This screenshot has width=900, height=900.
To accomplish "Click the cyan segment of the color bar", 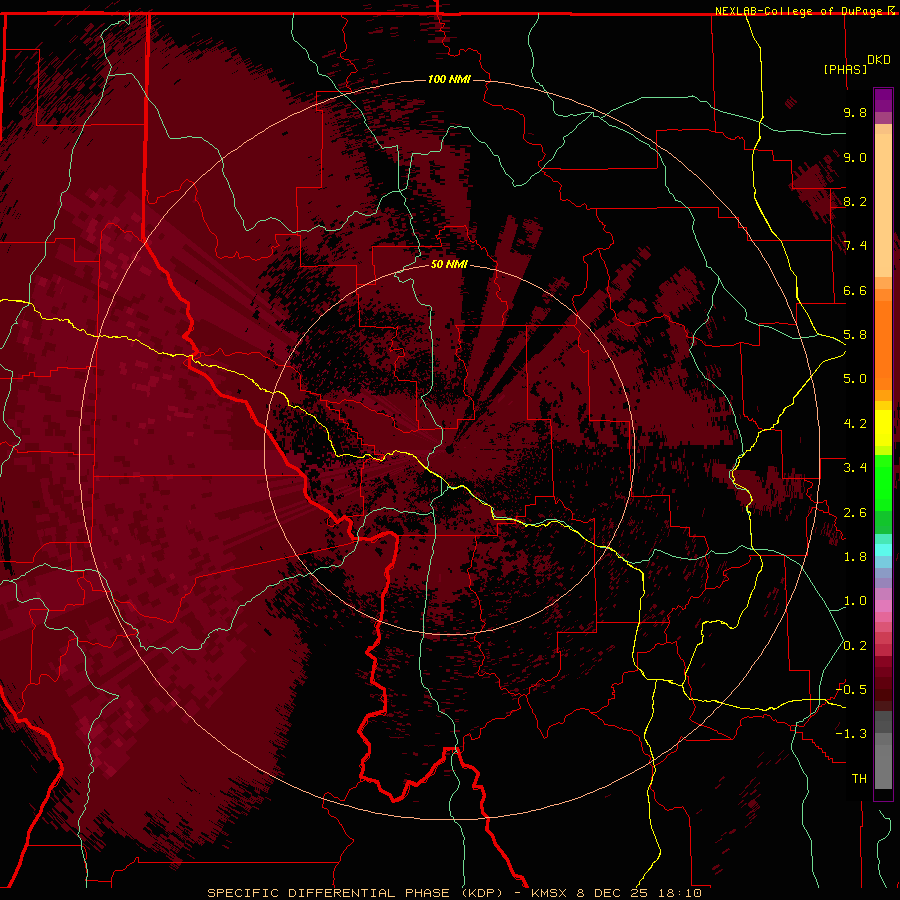I will click(883, 549).
